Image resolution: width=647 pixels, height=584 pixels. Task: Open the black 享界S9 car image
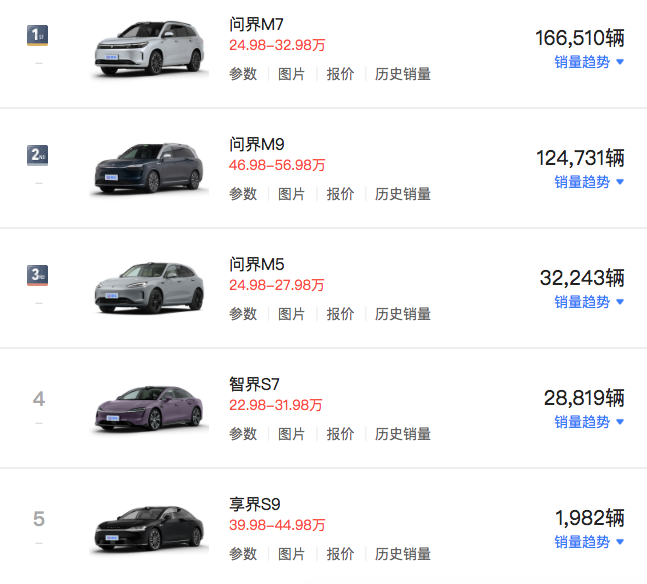149,529
